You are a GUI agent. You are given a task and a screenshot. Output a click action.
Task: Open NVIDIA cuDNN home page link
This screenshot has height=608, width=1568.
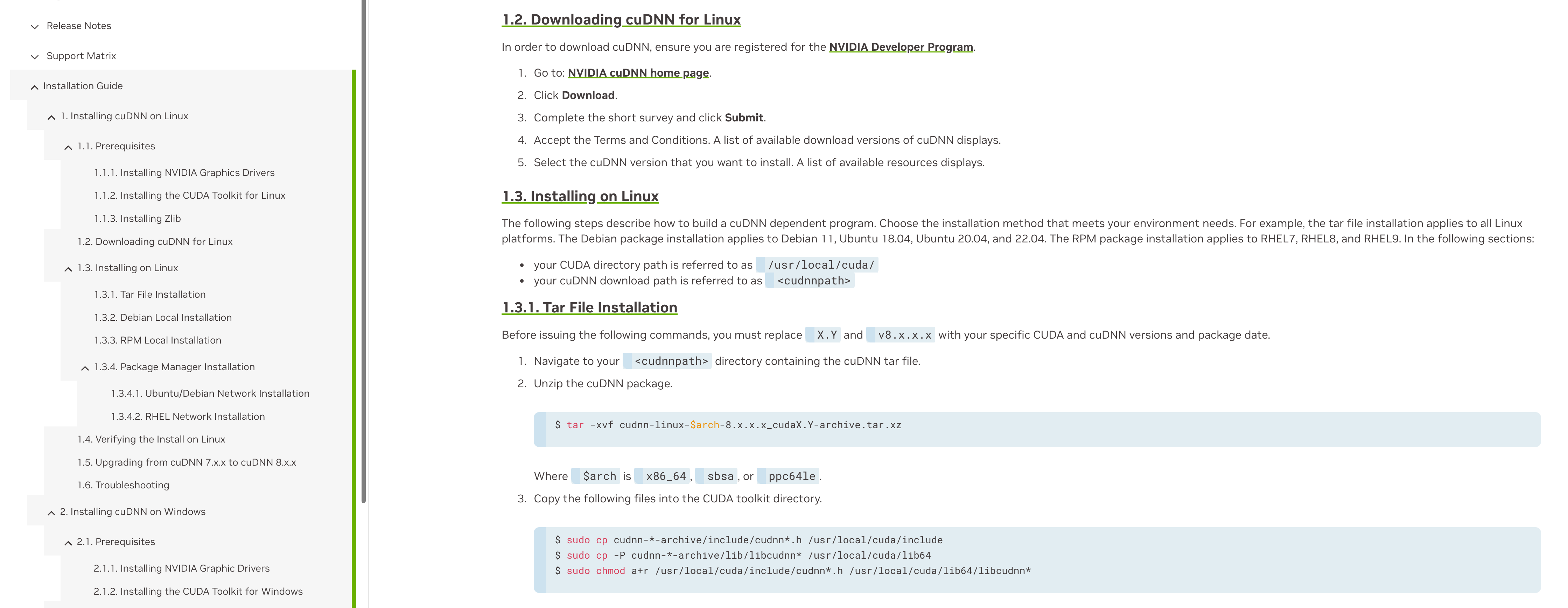[638, 73]
